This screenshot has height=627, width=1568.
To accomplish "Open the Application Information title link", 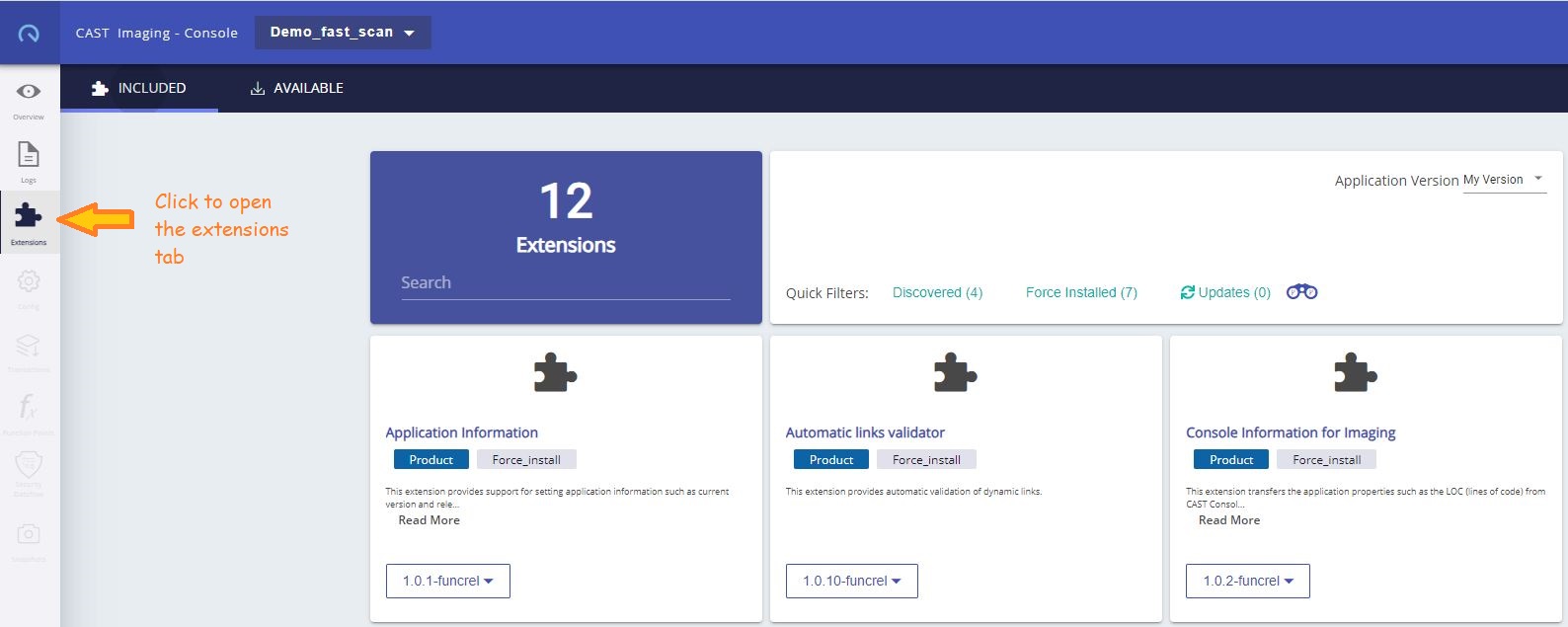I will 462,432.
